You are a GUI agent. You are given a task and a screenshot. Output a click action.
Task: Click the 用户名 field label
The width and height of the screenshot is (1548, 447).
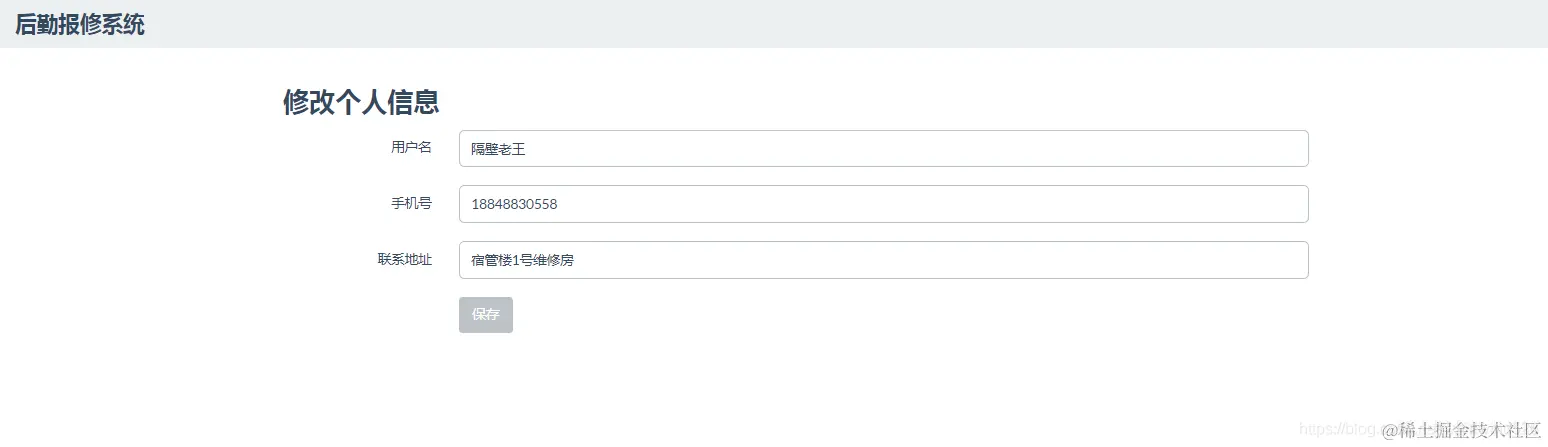(411, 147)
